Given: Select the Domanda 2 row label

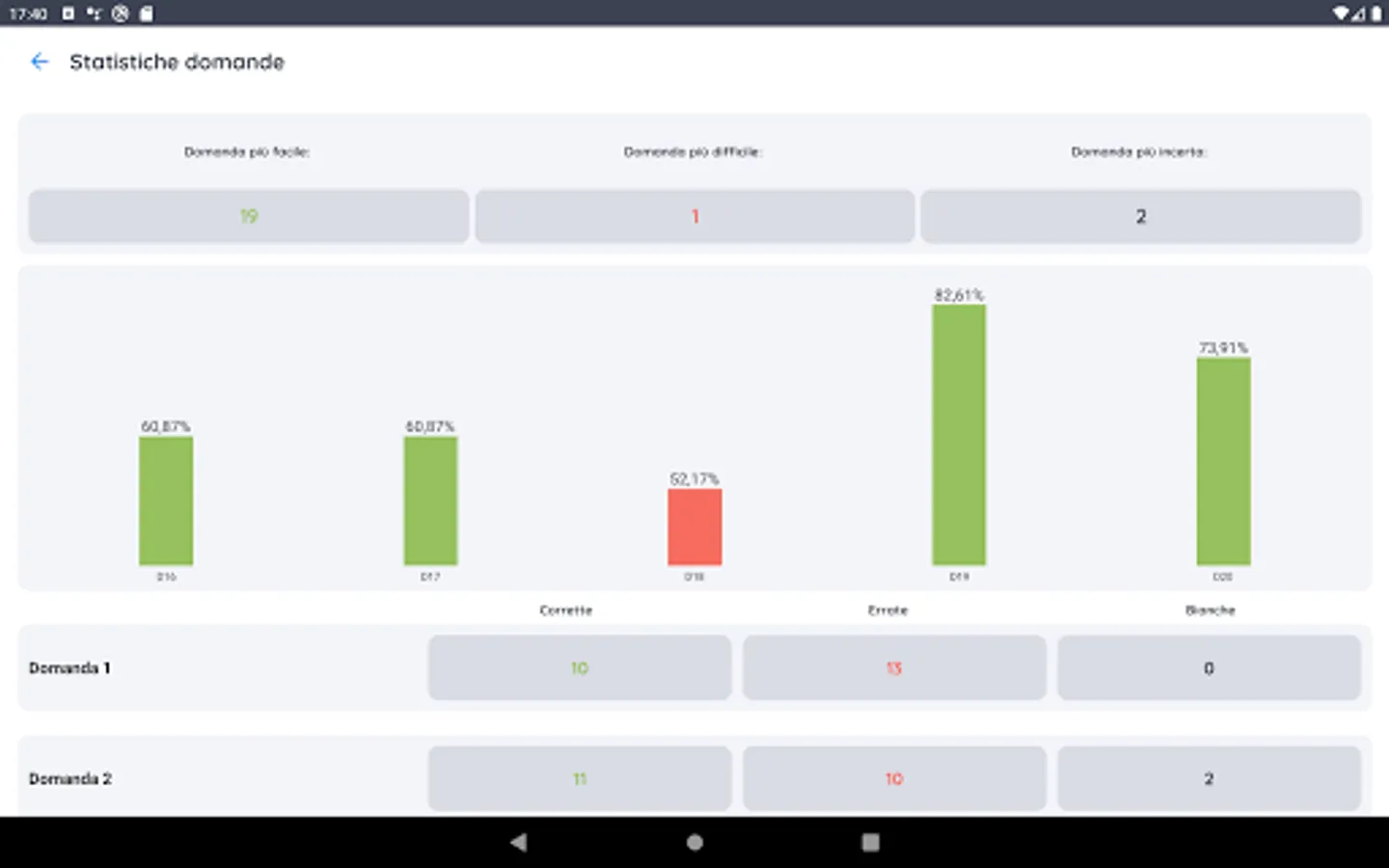Looking at the screenshot, I should click(69, 778).
